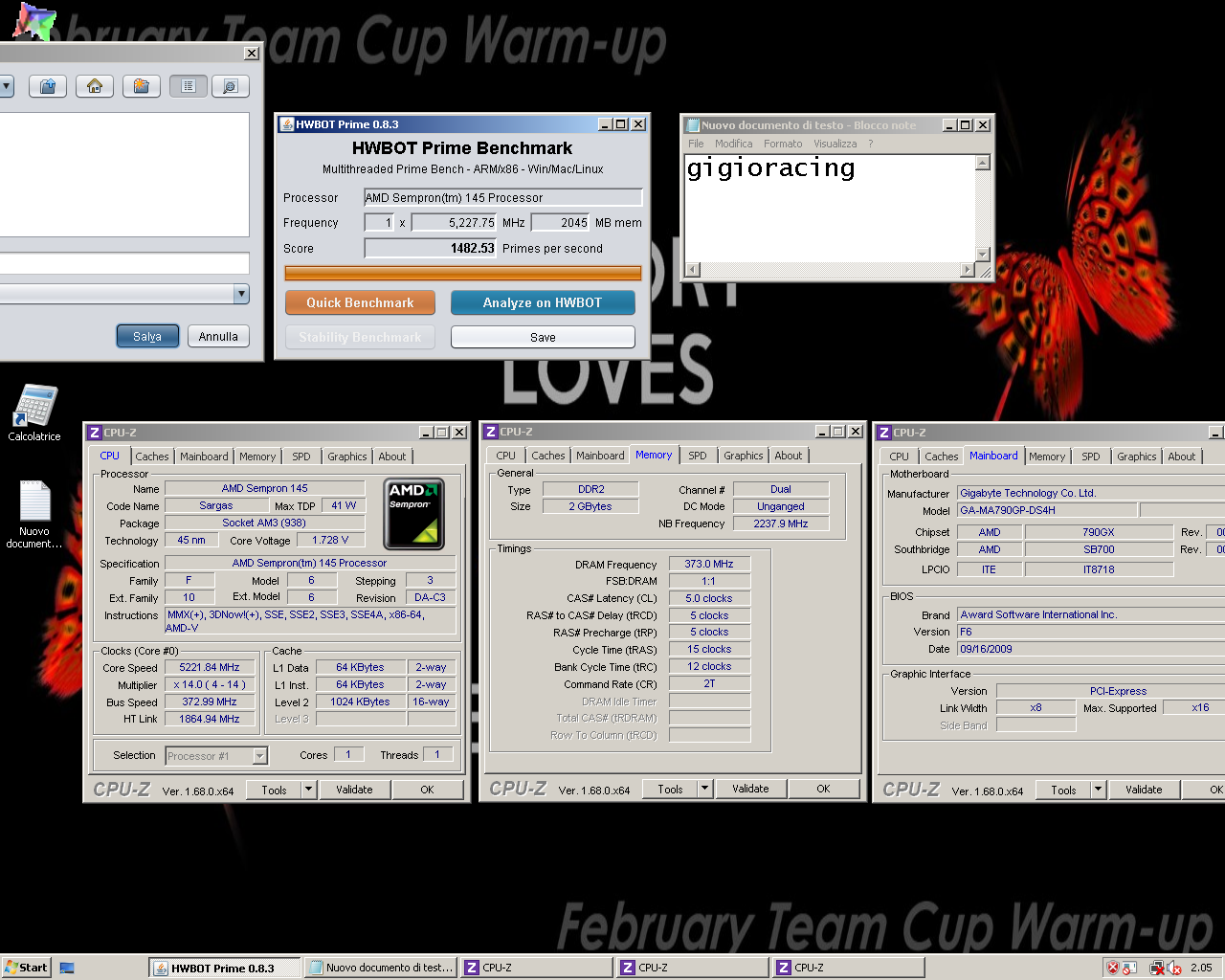Click the HWBOT Prime title bar icon
This screenshot has width=1225, height=980.
(286, 124)
